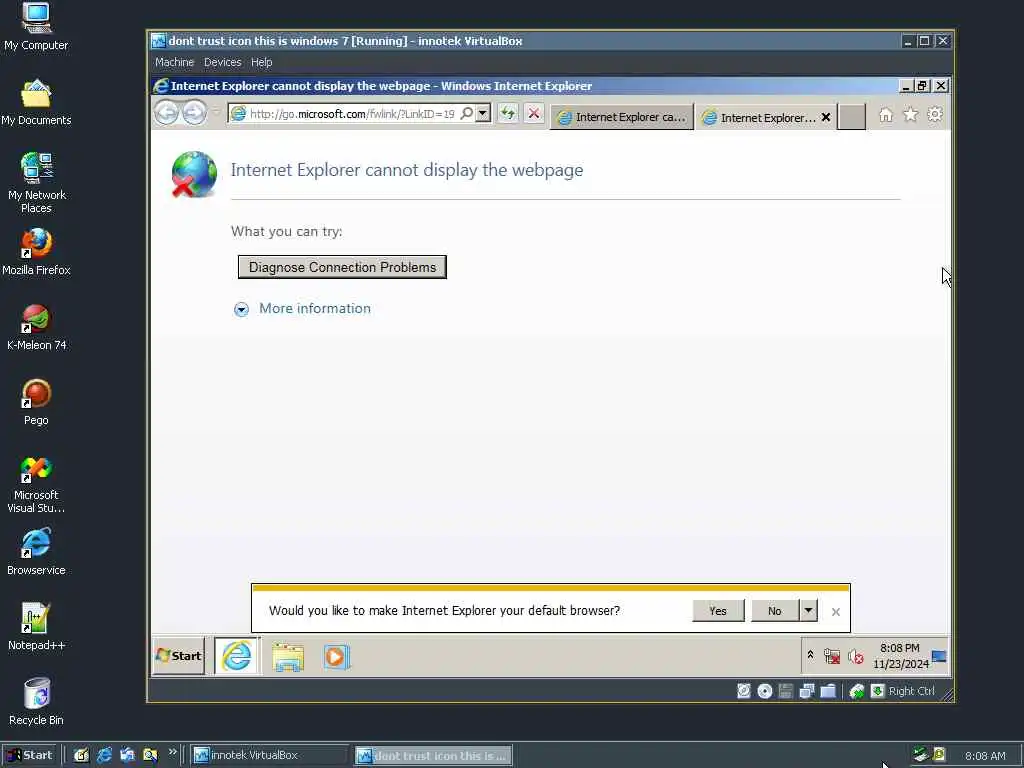This screenshot has height=768, width=1024.
Task: Click IE page icon in Internet Explorer title bar
Action: pos(161,86)
